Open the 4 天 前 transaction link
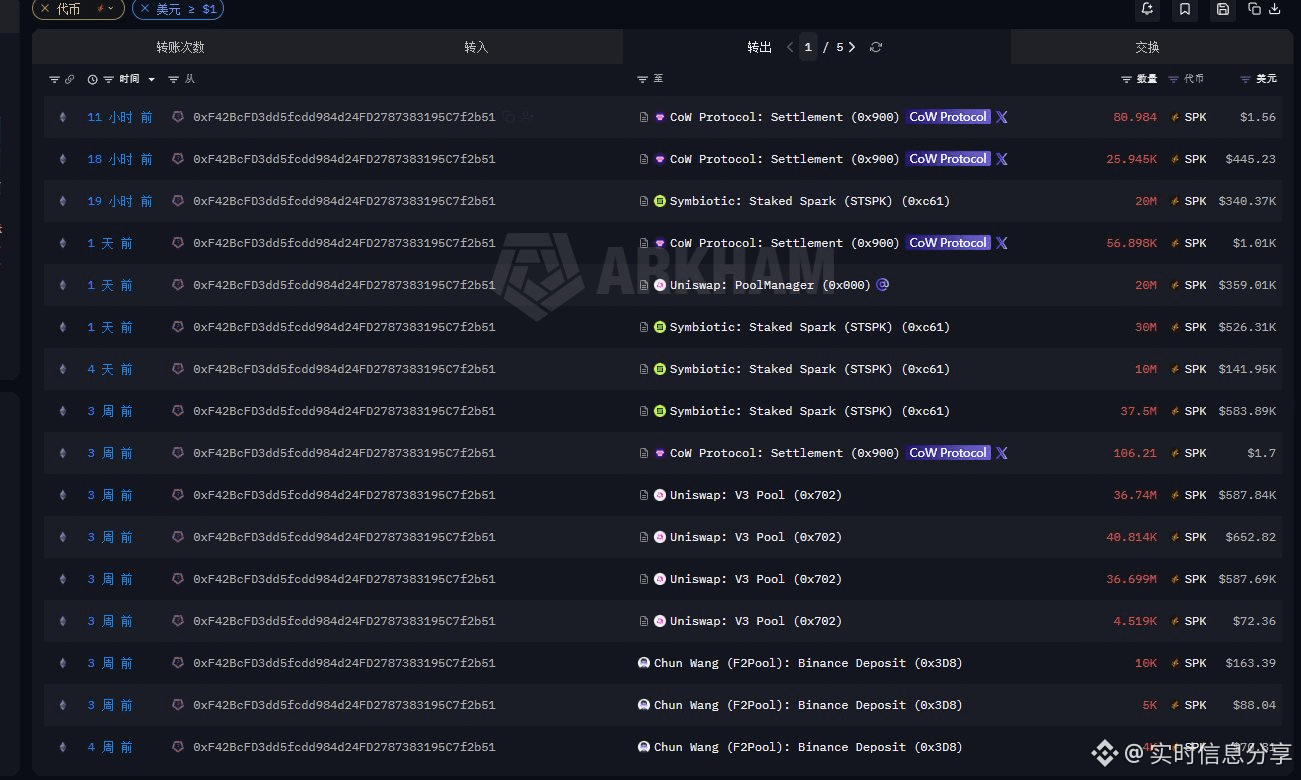Viewport: 1301px width, 780px height. click(110, 369)
